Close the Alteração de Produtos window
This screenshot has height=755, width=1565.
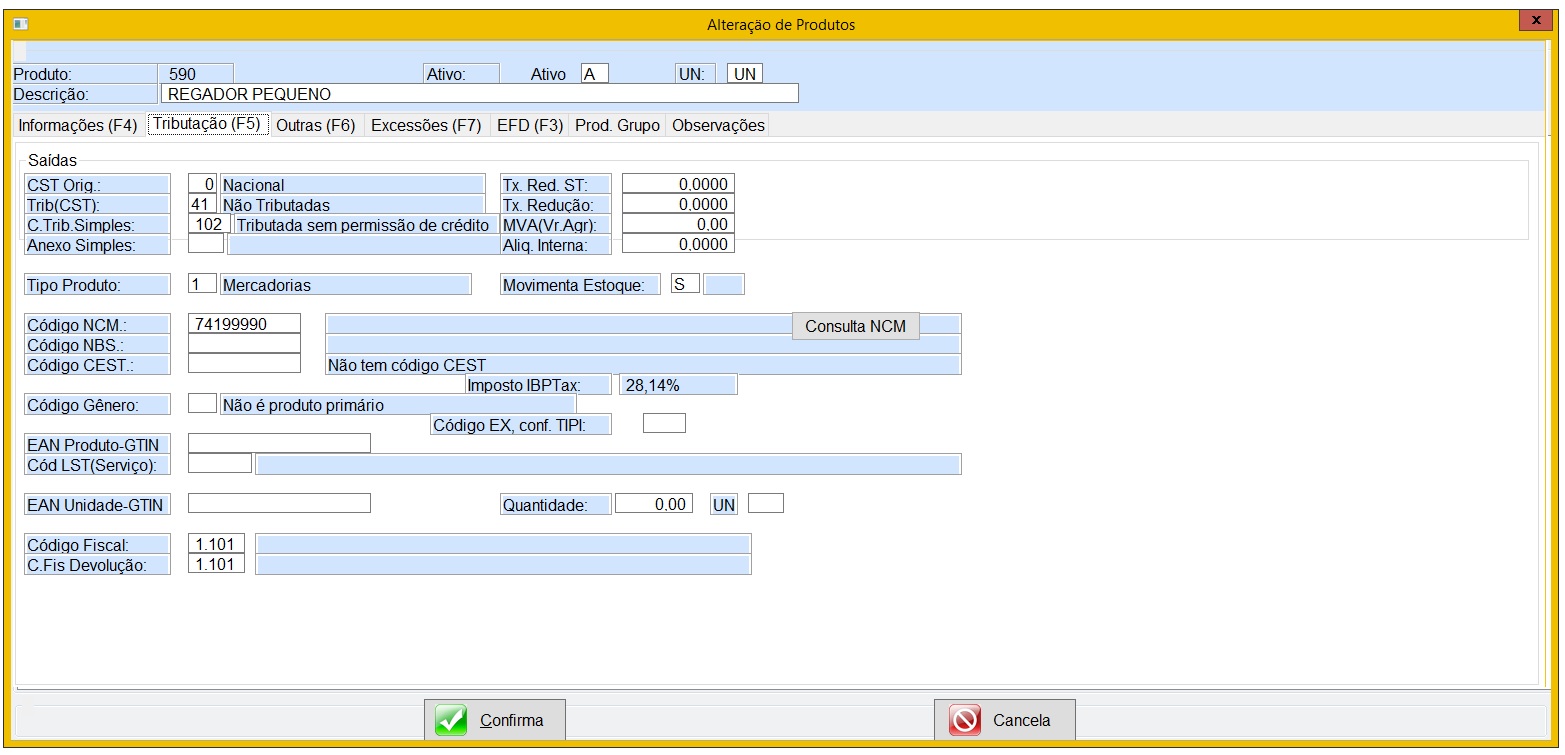coord(1535,21)
